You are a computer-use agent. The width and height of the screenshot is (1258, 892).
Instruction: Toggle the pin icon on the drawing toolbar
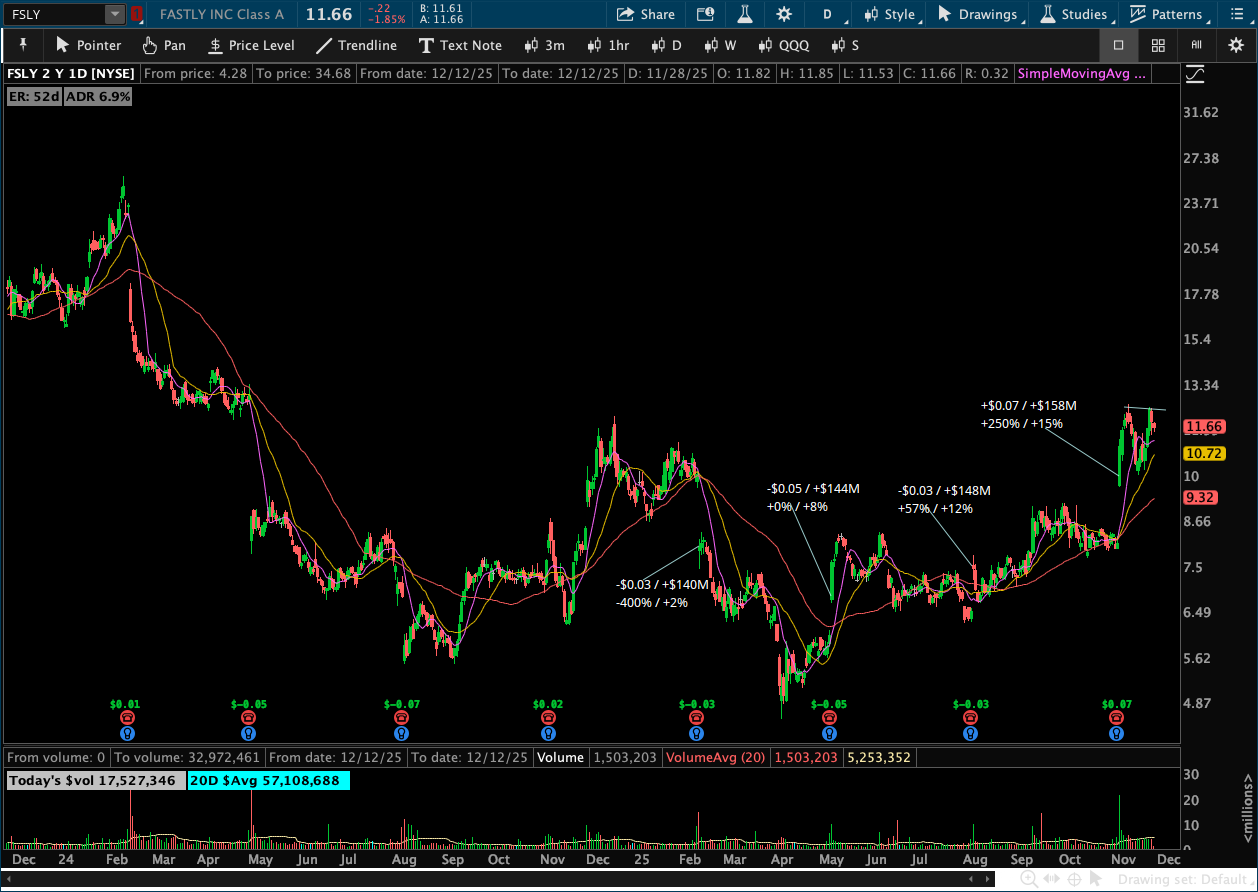pyautogui.click(x=23, y=45)
